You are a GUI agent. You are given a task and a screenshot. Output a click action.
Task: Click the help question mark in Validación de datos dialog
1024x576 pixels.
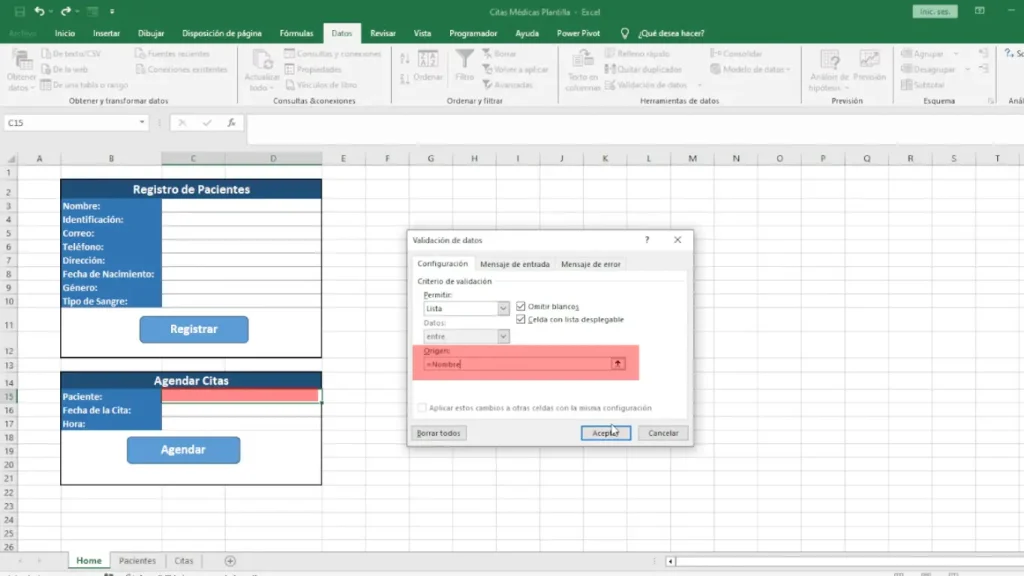(x=647, y=240)
